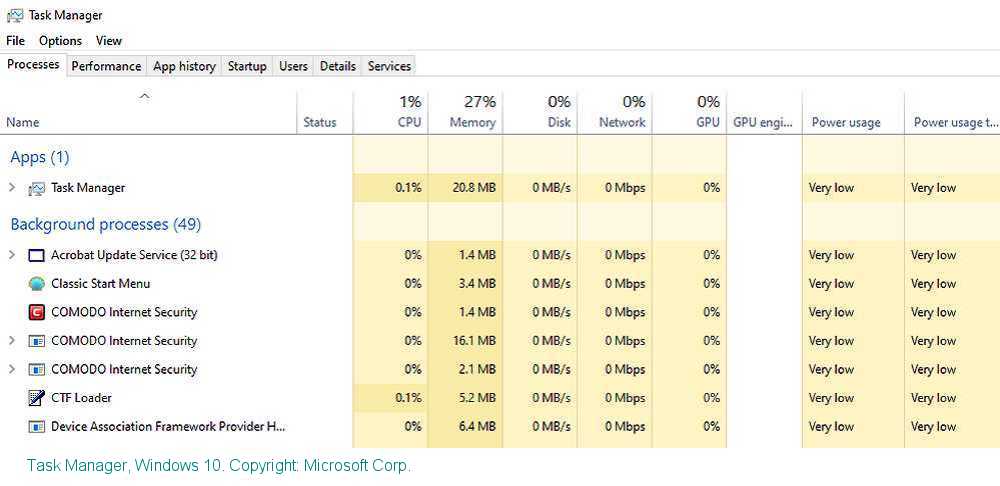Select the Apps (1) group heading

point(40,158)
